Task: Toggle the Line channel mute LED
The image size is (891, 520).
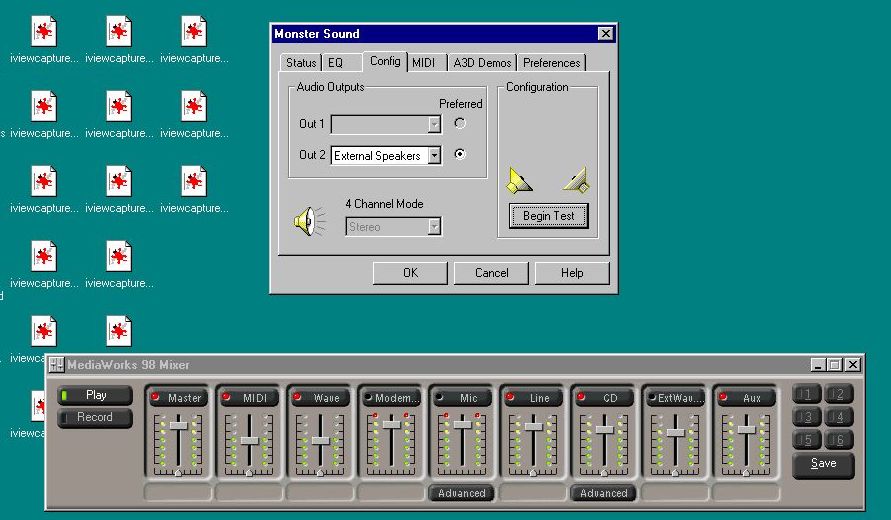Action: [x=510, y=397]
